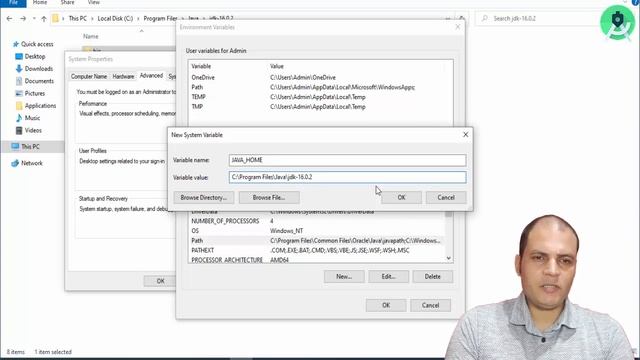Open recent locations dropdown arrow

(x=34, y=18)
